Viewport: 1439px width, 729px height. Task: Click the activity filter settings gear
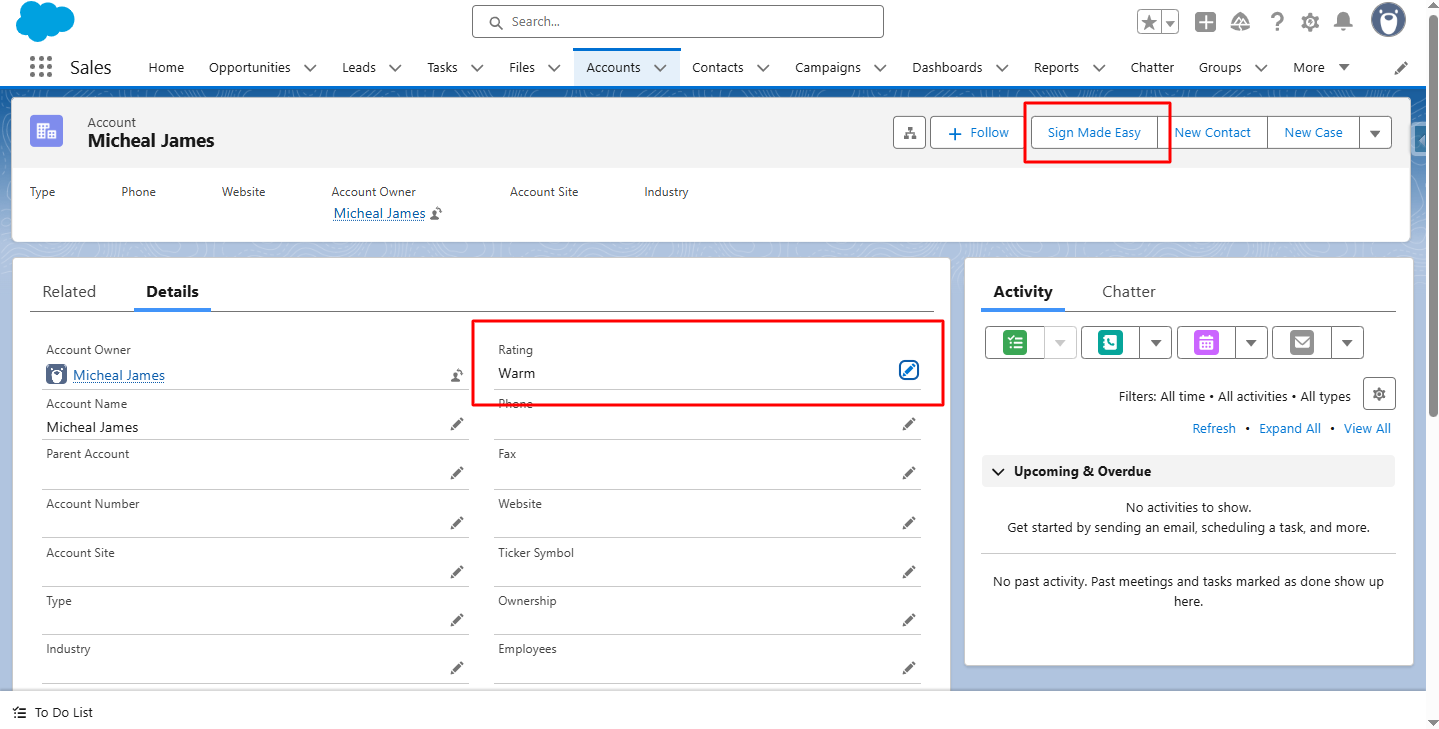[1379, 394]
